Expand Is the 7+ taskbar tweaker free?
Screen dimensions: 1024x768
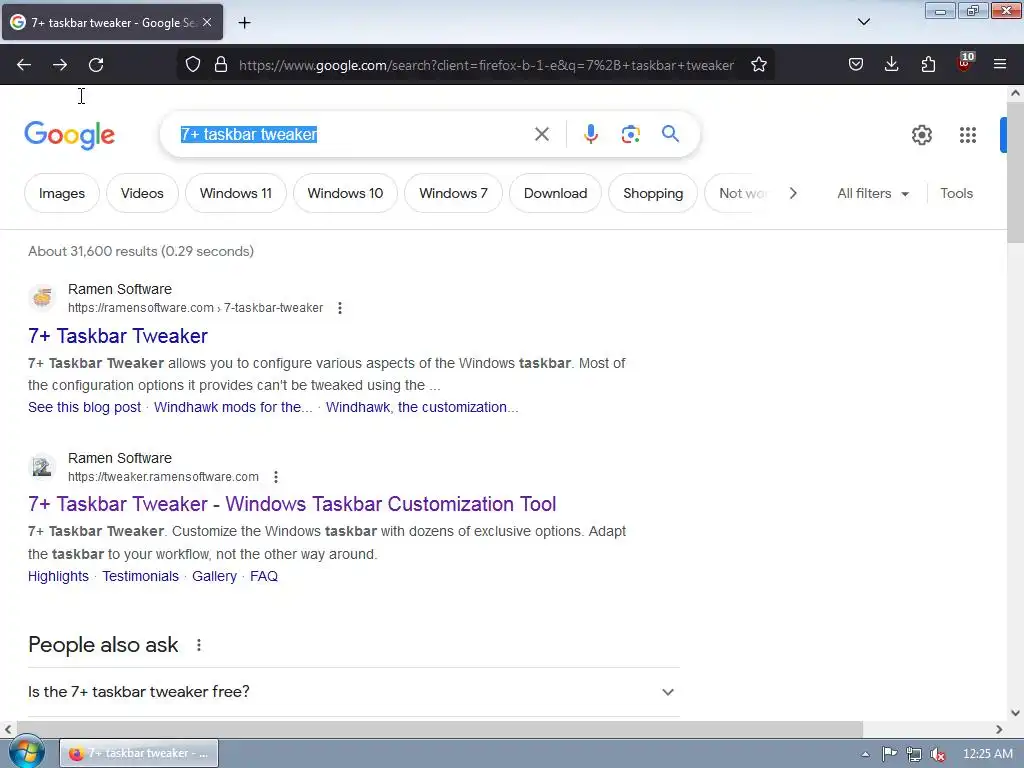point(353,692)
